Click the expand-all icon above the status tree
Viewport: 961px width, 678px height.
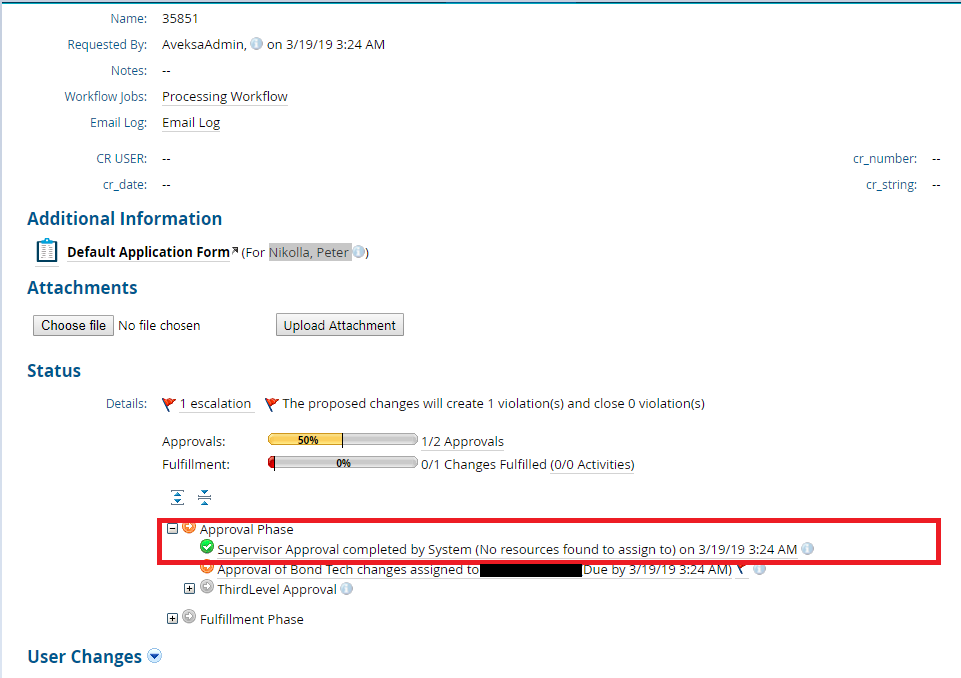coord(177,497)
